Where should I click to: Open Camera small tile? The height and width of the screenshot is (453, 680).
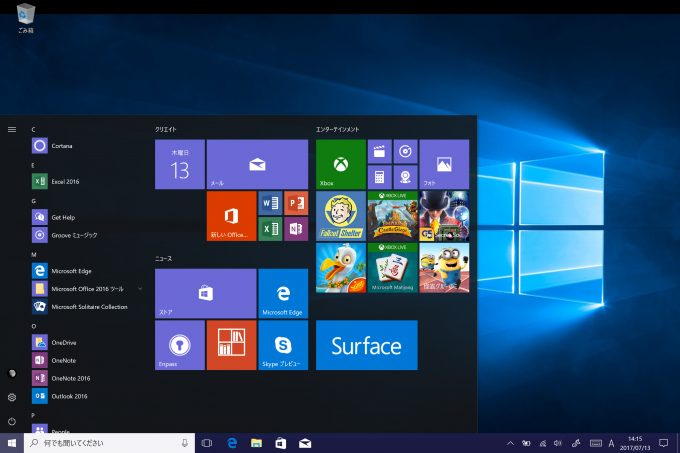[405, 177]
